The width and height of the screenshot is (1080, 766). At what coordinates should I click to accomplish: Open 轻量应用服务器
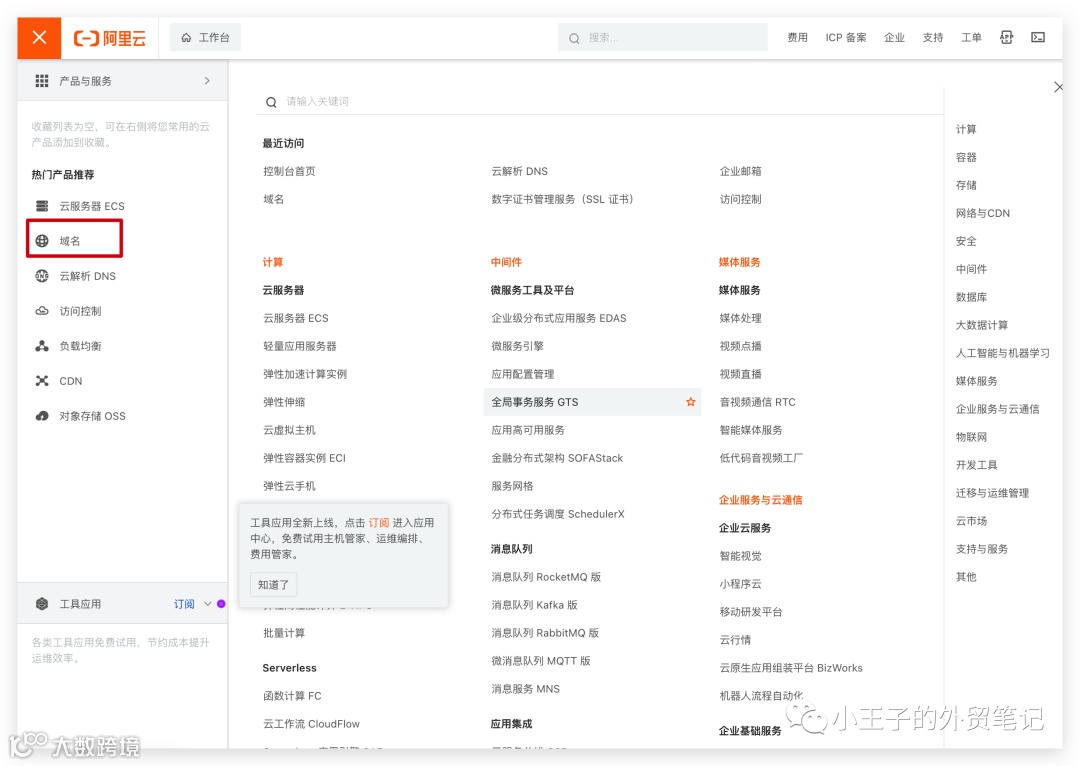300,346
